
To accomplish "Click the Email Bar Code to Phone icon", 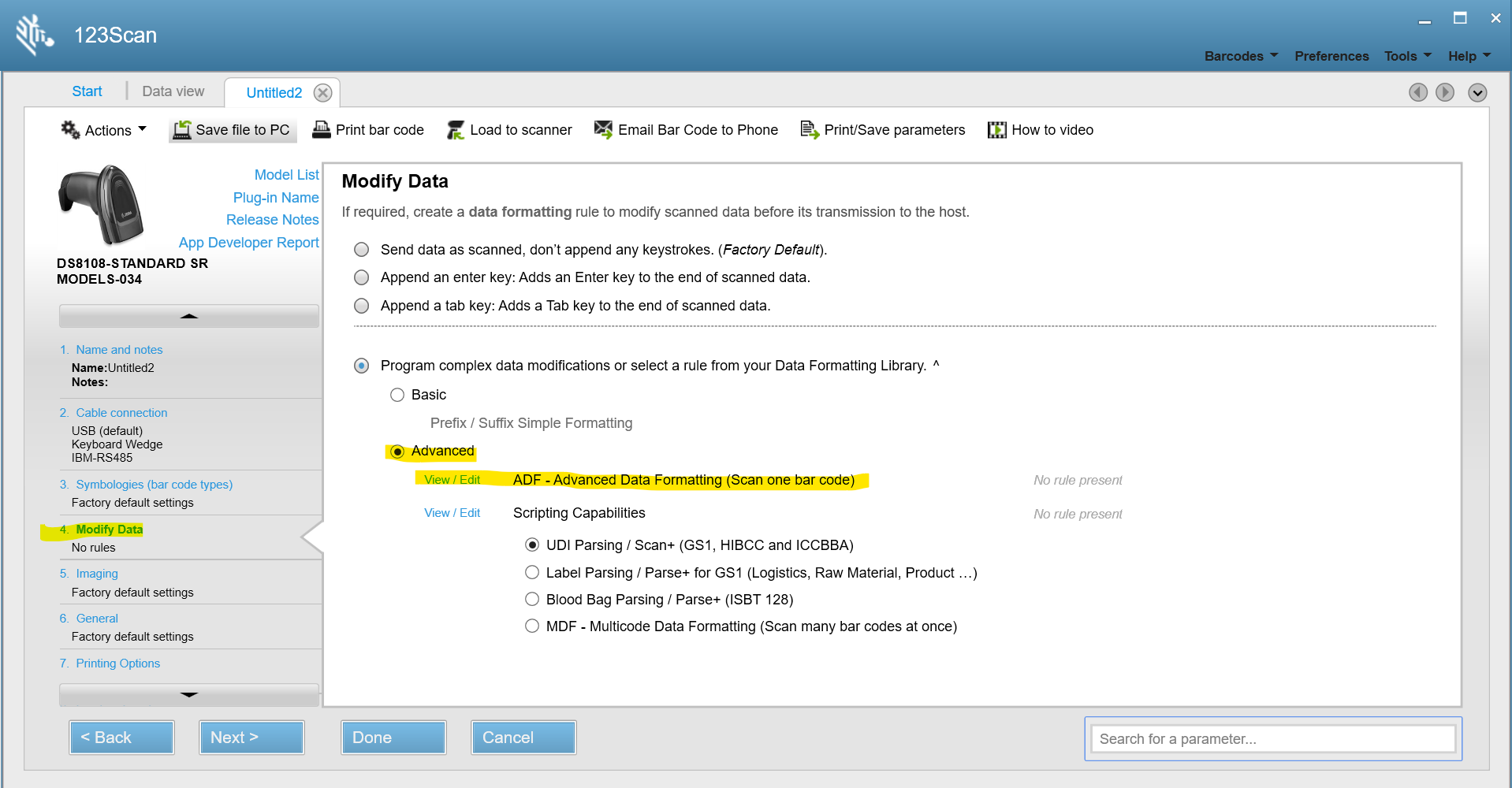I will click(603, 130).
